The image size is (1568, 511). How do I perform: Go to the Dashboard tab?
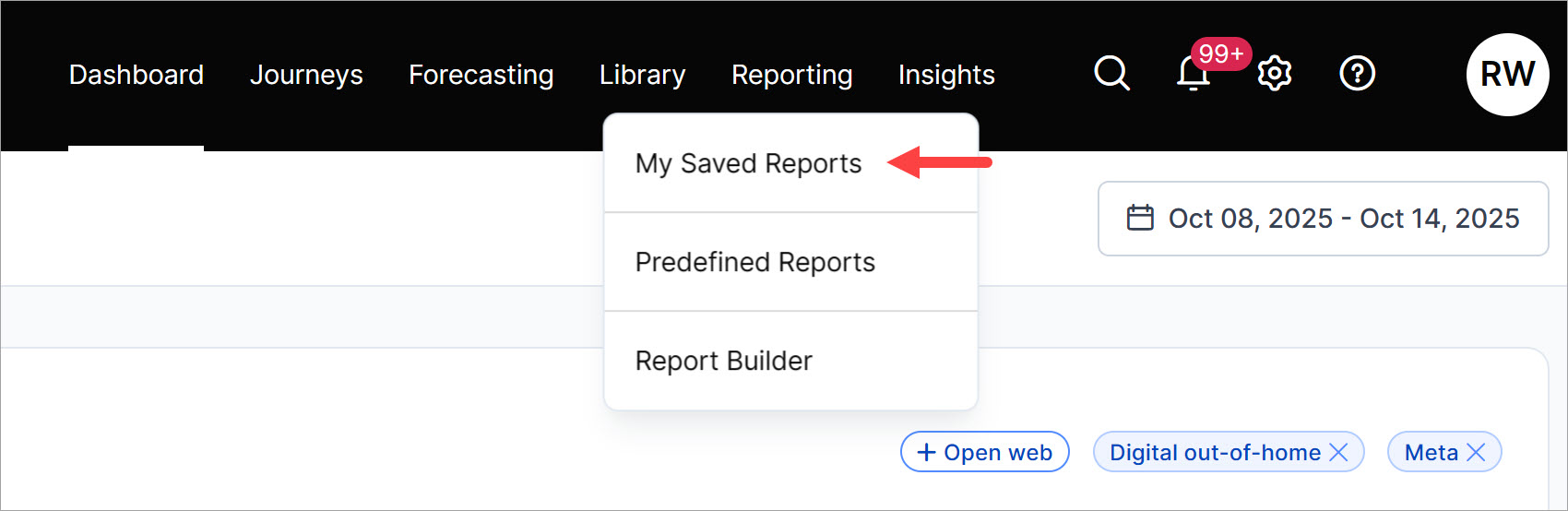[137, 75]
